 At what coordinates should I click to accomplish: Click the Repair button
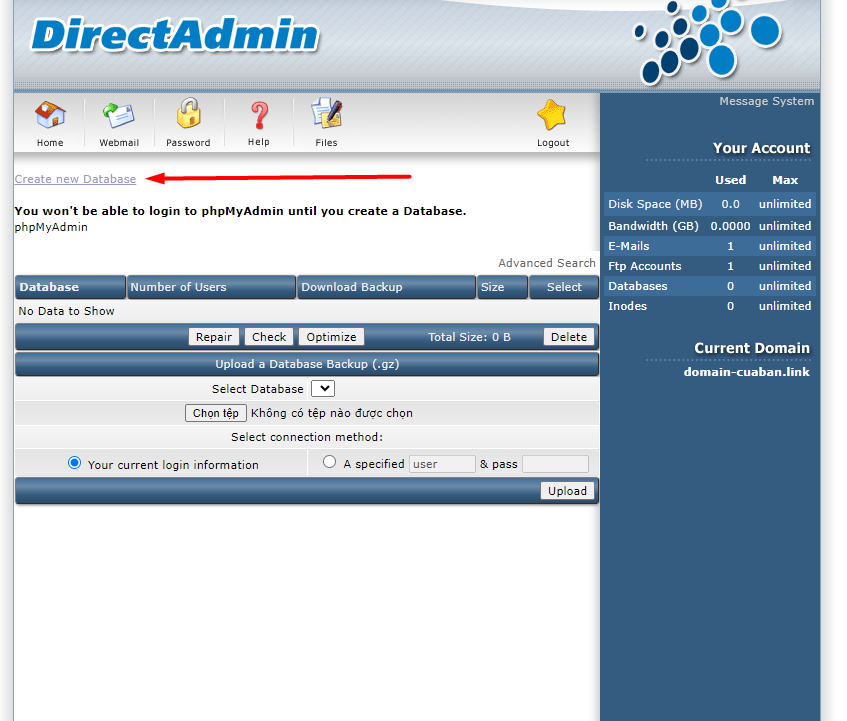tap(213, 337)
